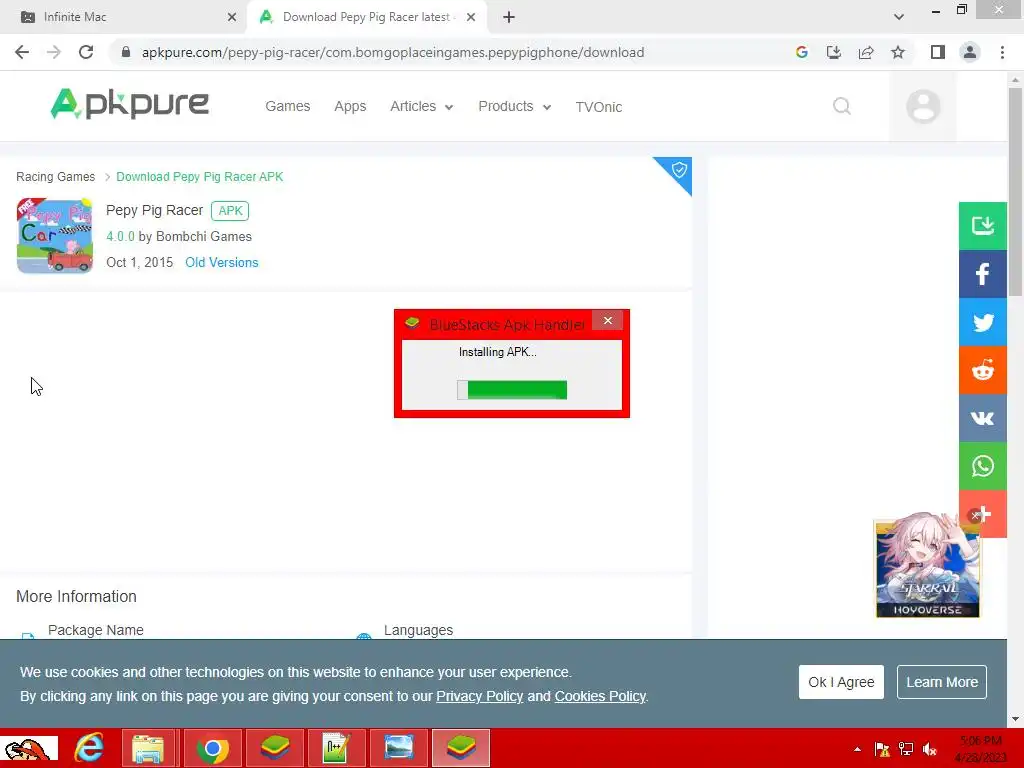1024x768 pixels.
Task: Click the green download share button
Action: [x=982, y=226]
